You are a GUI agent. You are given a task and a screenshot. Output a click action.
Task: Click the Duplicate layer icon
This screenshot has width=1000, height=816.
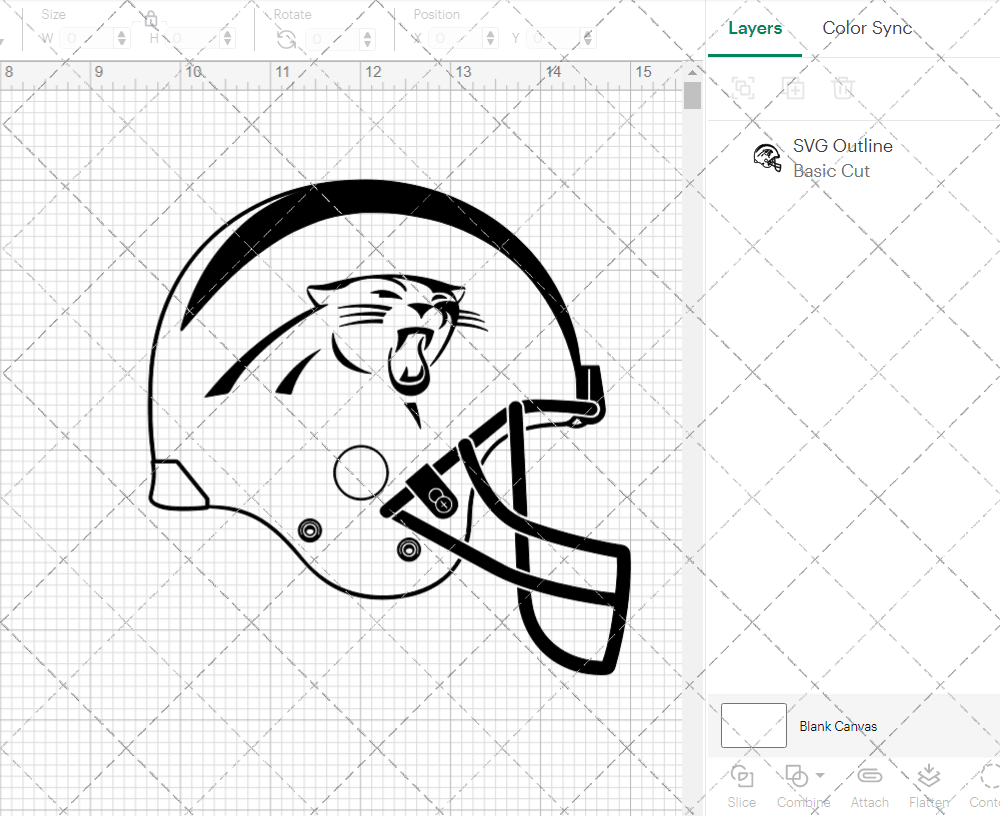(793, 88)
